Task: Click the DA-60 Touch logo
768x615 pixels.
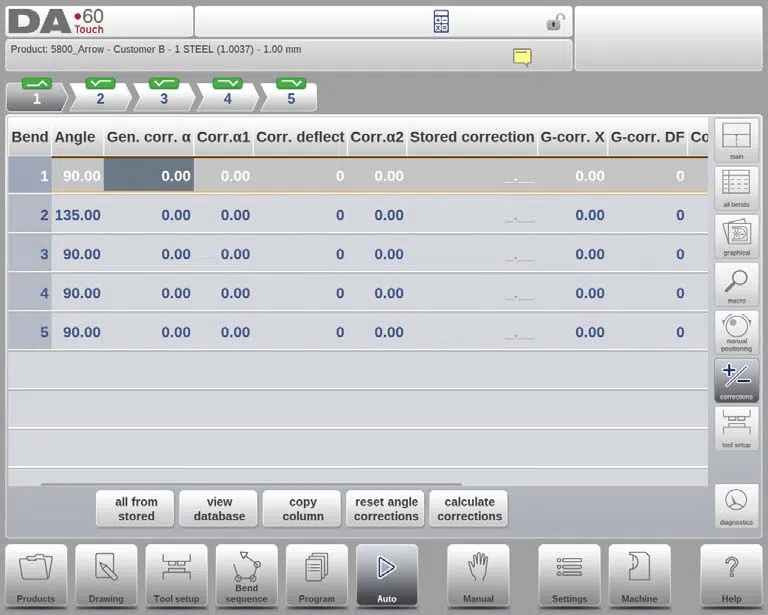Action: pyautogui.click(x=56, y=22)
